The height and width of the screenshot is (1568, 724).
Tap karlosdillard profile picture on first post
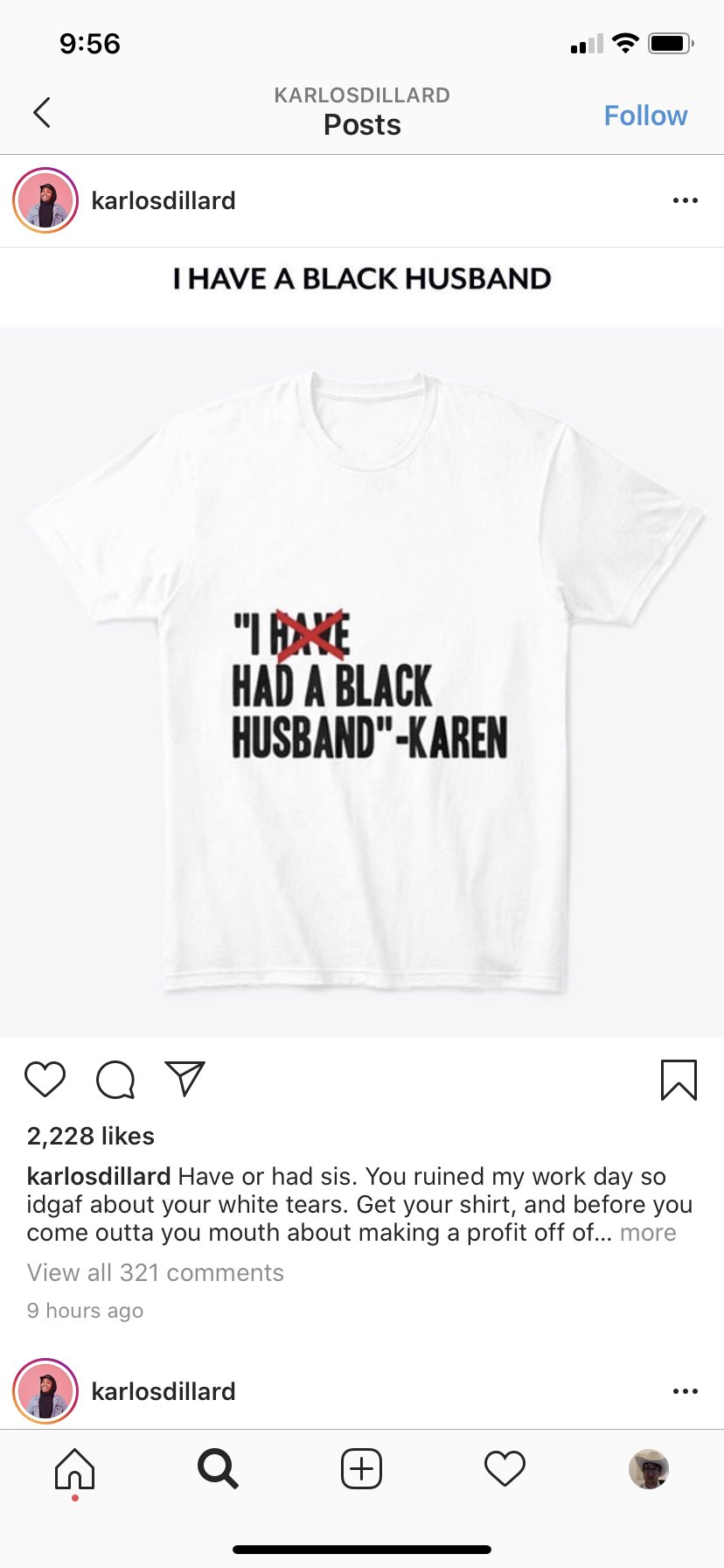[x=45, y=200]
